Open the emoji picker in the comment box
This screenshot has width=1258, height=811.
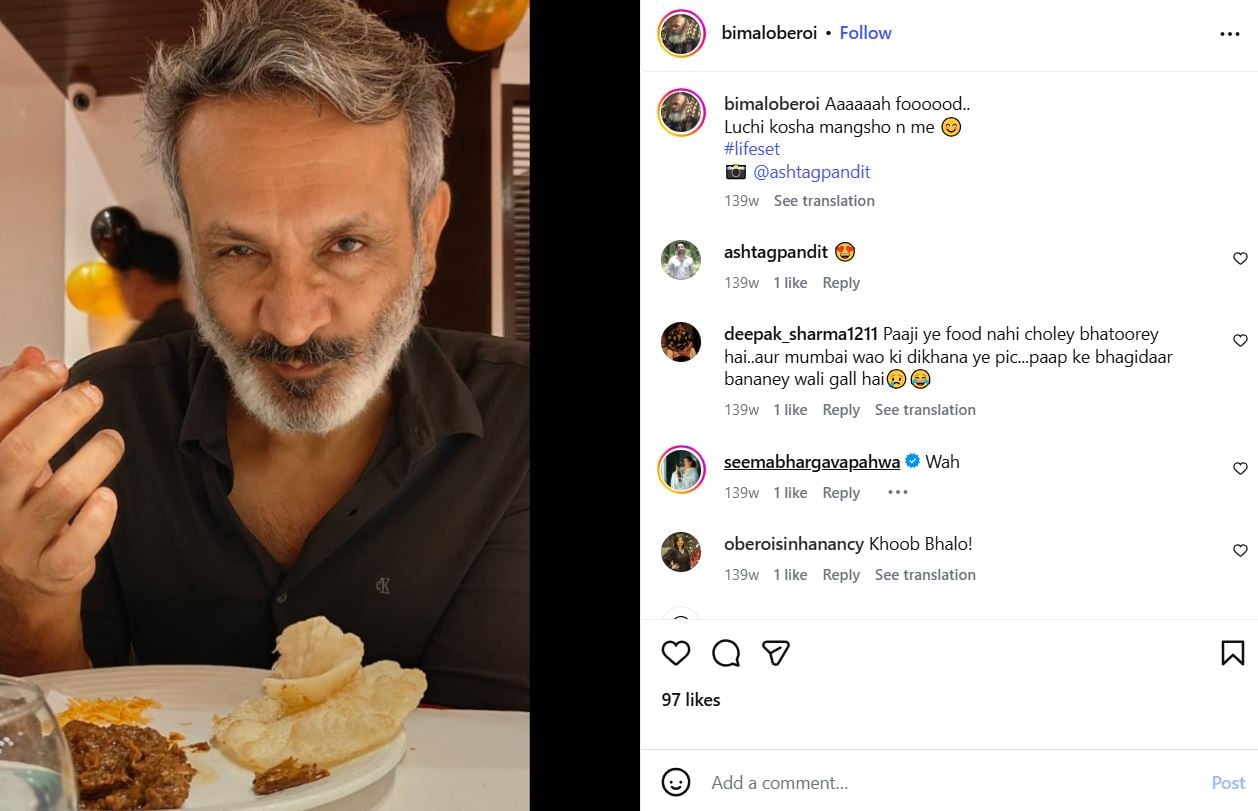coord(676,782)
